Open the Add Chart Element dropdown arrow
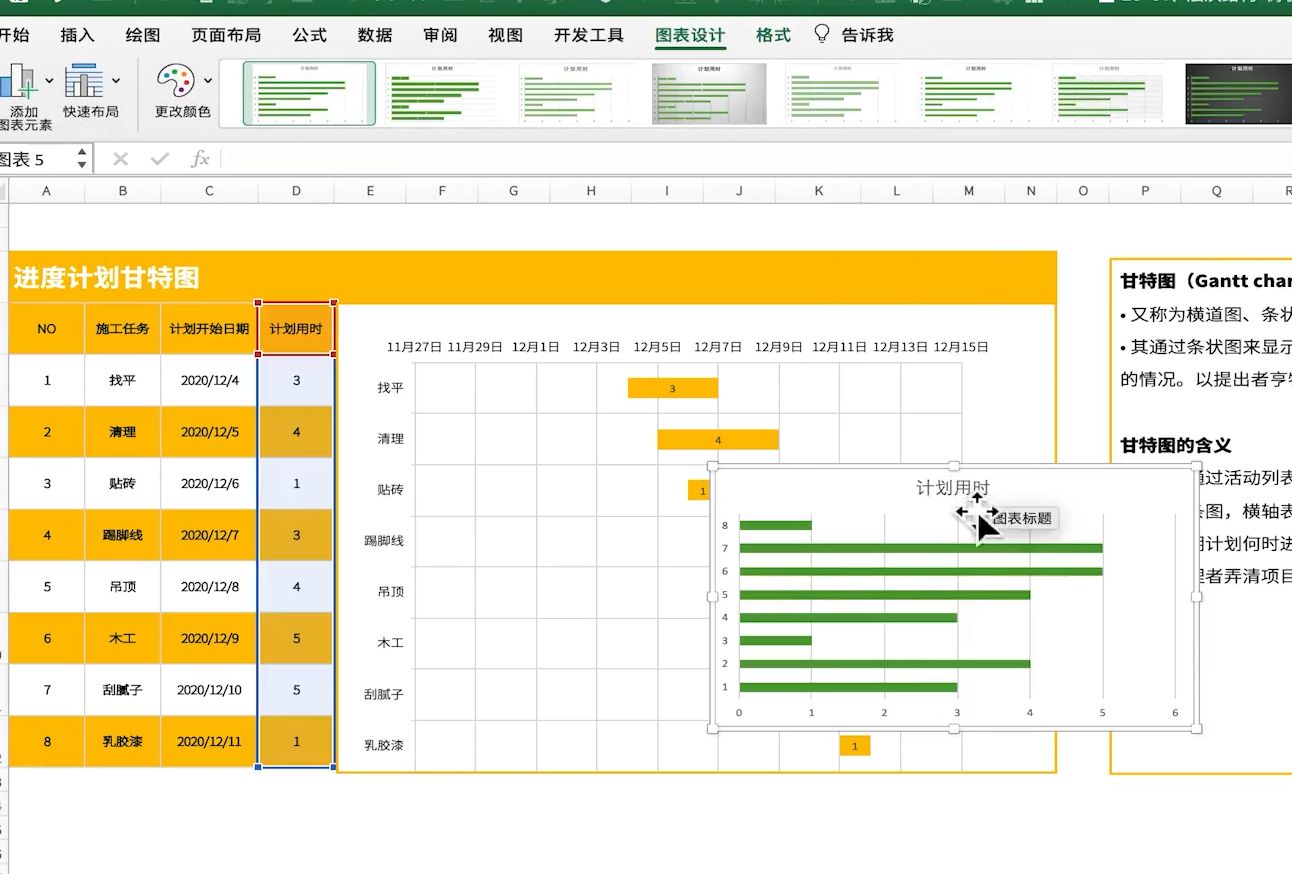Screen dimensions: 1292x874 click(x=48, y=81)
